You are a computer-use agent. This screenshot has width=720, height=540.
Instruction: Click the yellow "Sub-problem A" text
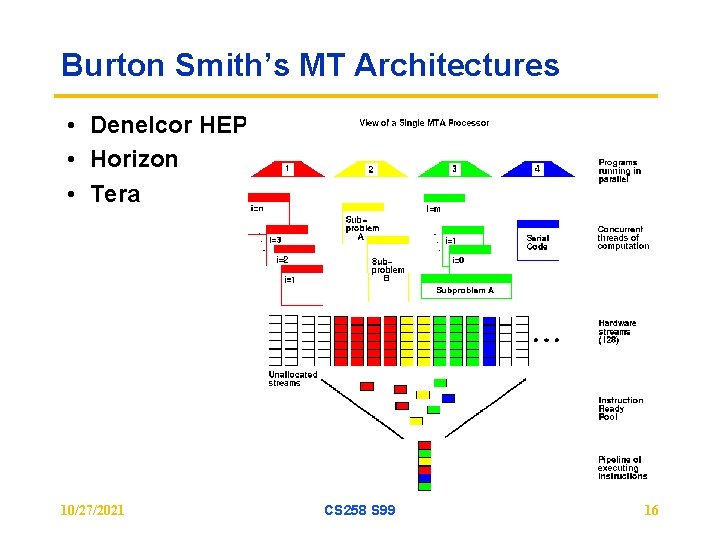tap(362, 228)
